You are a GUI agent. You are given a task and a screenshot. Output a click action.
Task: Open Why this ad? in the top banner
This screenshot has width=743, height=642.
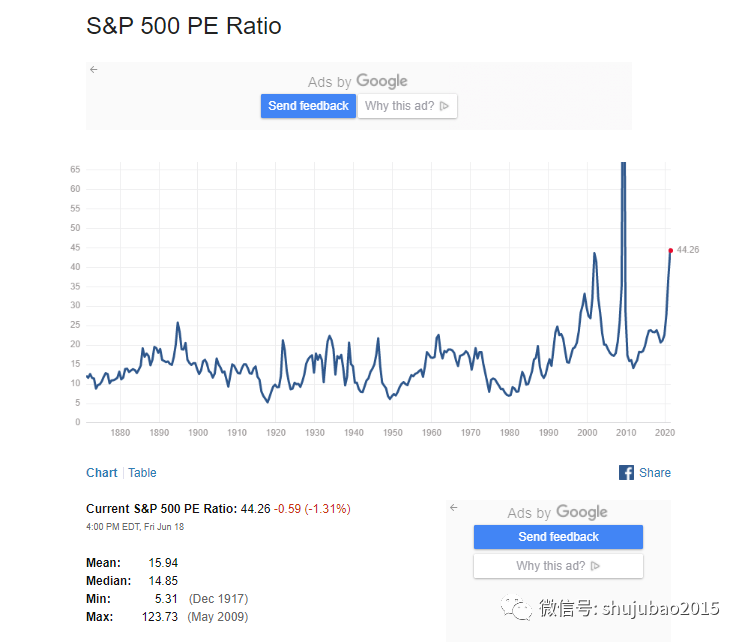[x=407, y=106]
